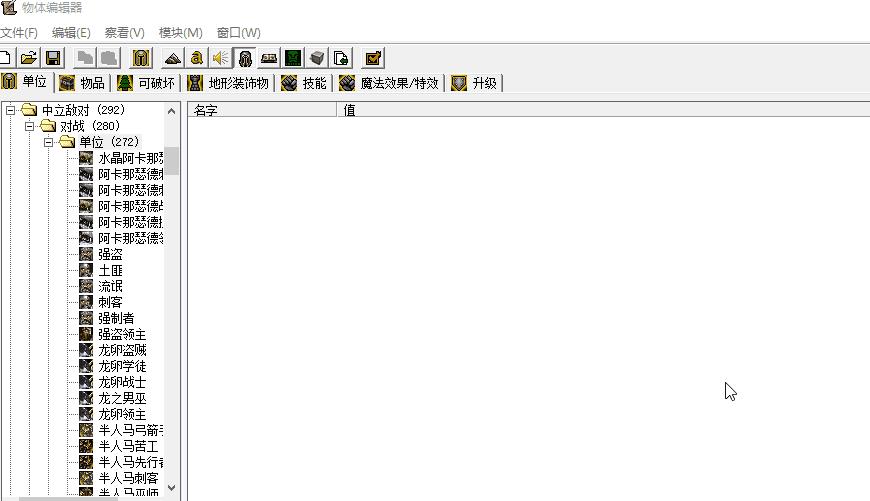Click the helmet icon after Paste

[141, 58]
